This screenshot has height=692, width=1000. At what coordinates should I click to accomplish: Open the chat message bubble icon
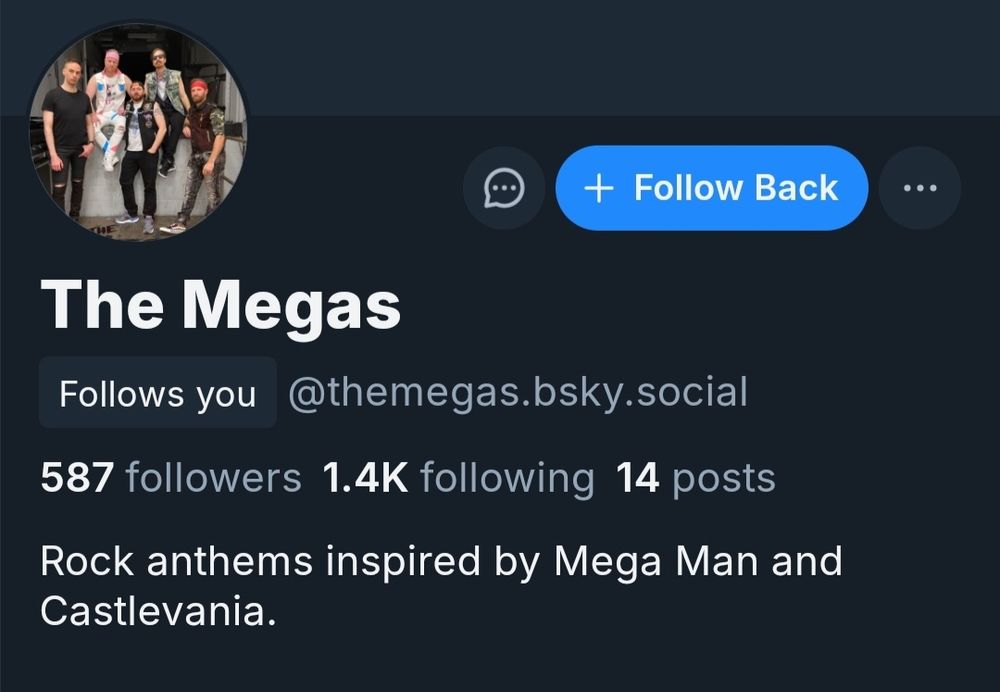point(504,188)
